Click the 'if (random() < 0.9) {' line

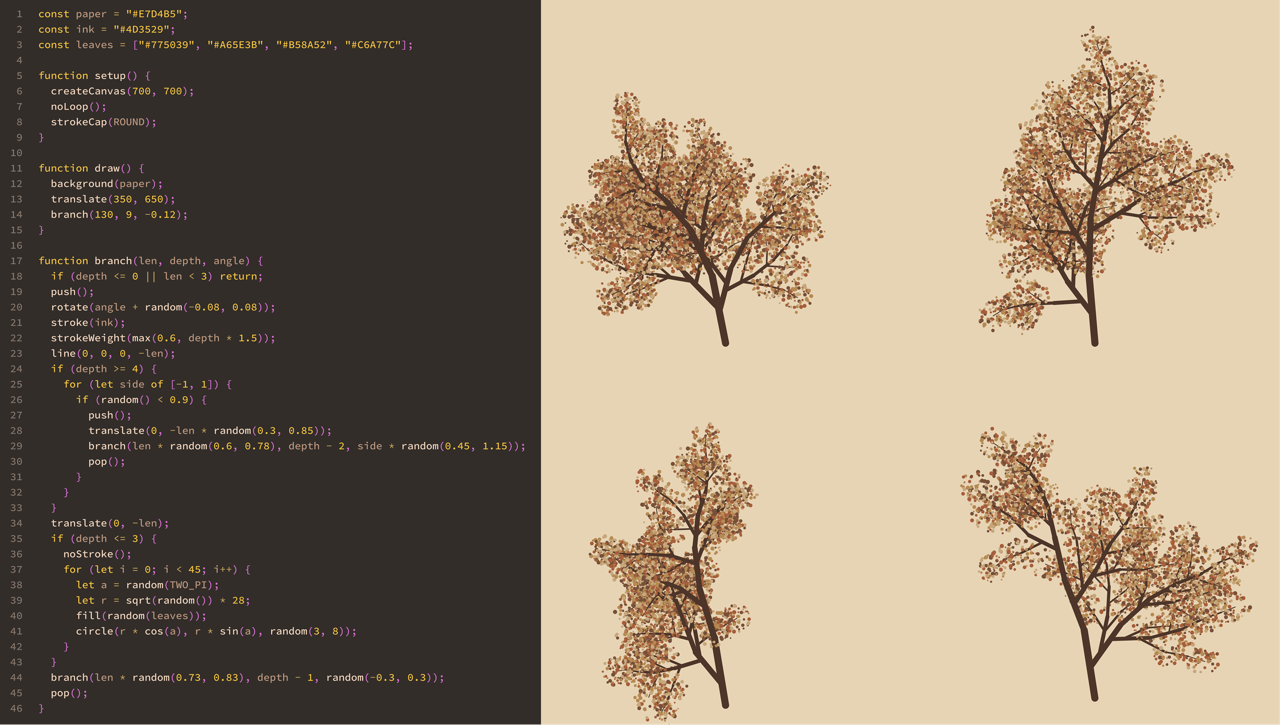coord(142,400)
